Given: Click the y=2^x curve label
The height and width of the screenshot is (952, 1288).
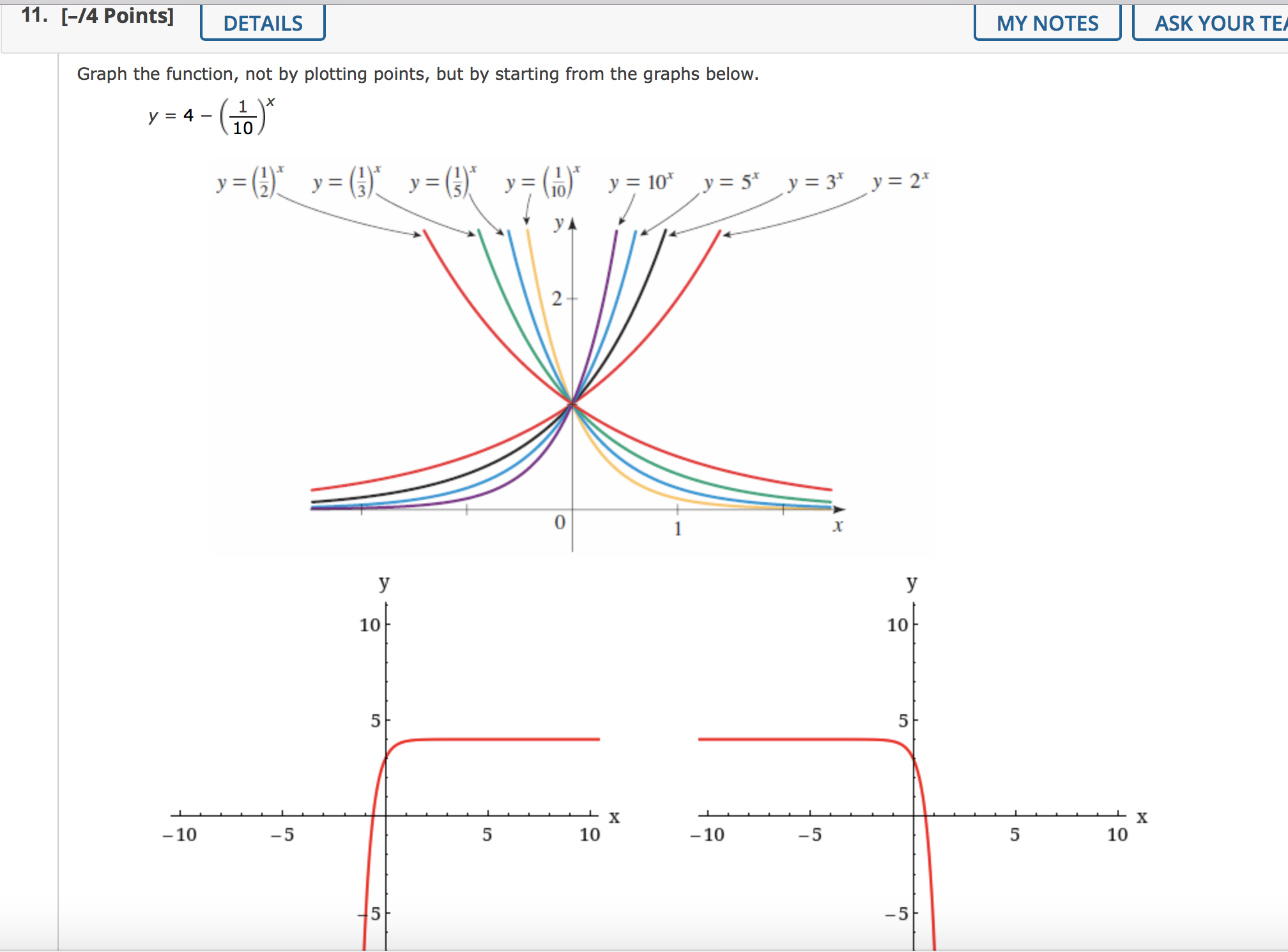Looking at the screenshot, I should (900, 182).
